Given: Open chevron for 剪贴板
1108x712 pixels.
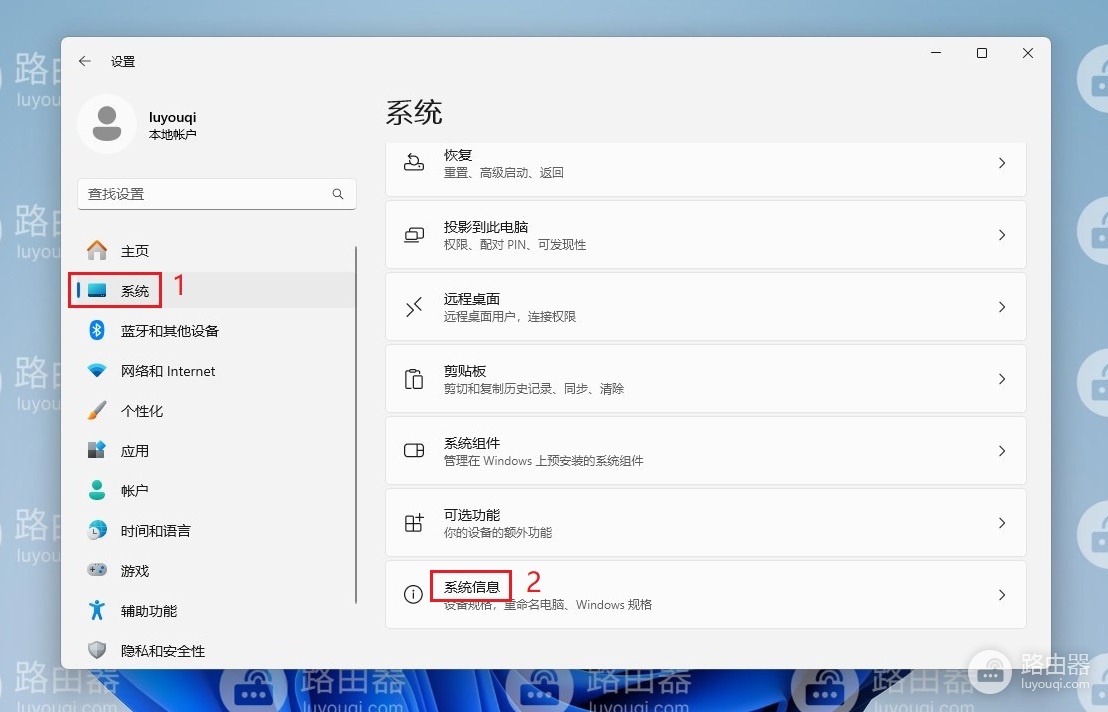Looking at the screenshot, I should pos(1002,379).
